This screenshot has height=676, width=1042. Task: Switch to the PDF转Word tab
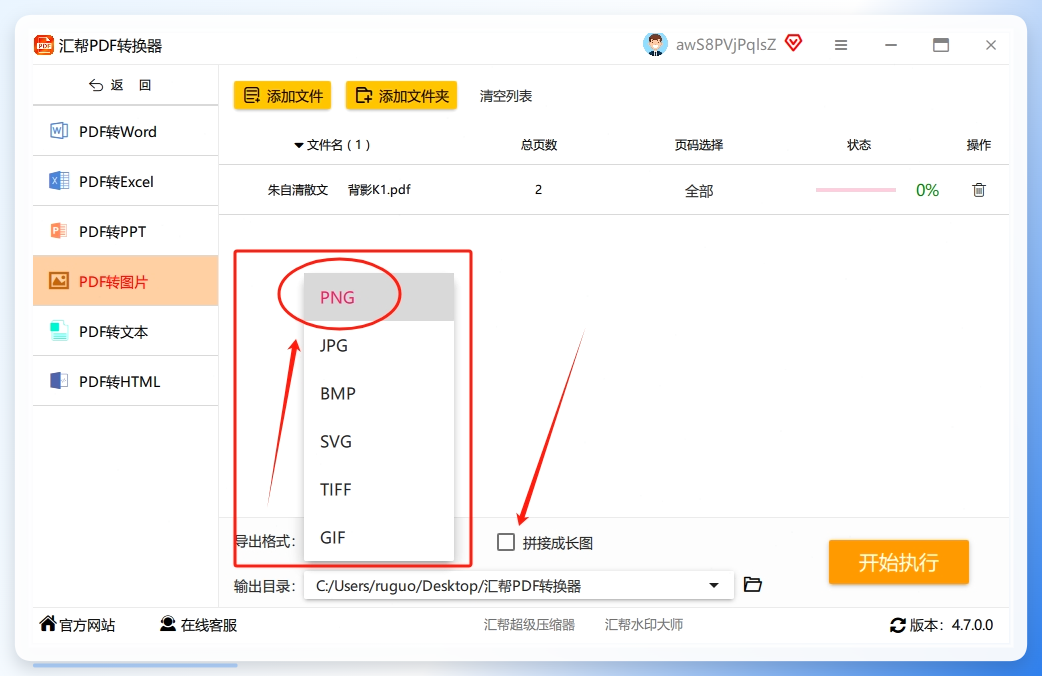click(x=126, y=131)
